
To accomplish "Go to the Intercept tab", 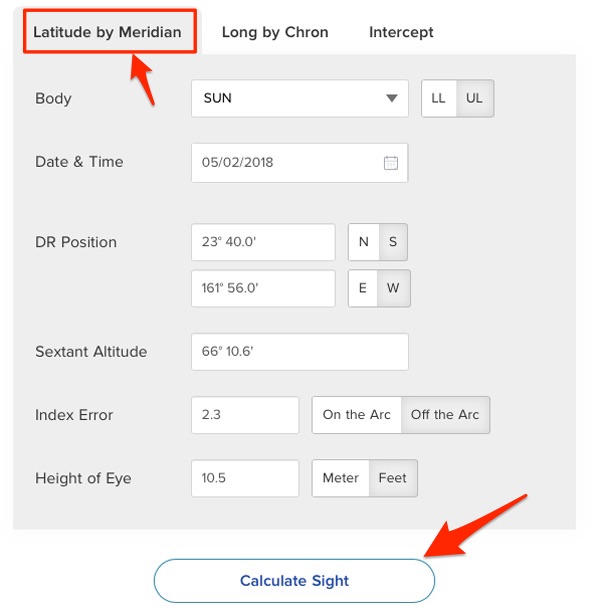I will pyautogui.click(x=401, y=32).
